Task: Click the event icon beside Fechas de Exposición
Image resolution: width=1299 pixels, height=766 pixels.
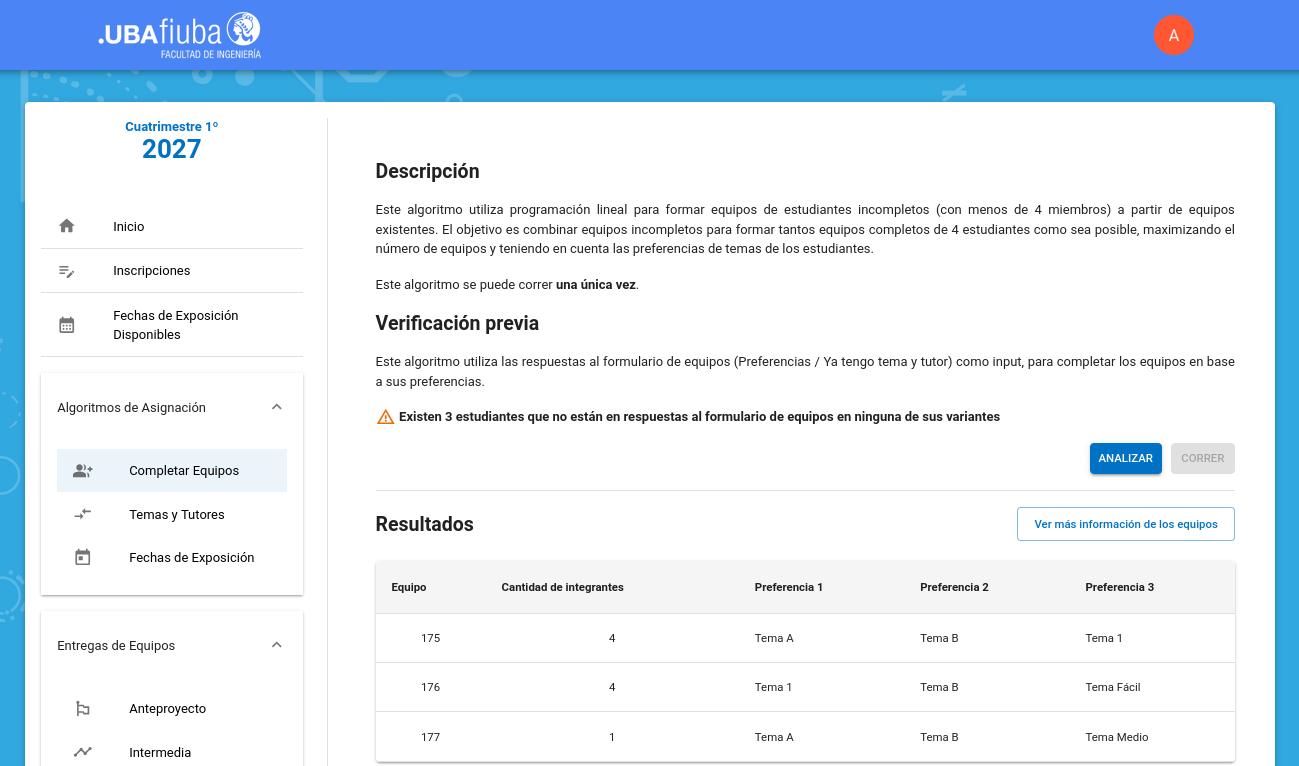Action: coord(83,558)
